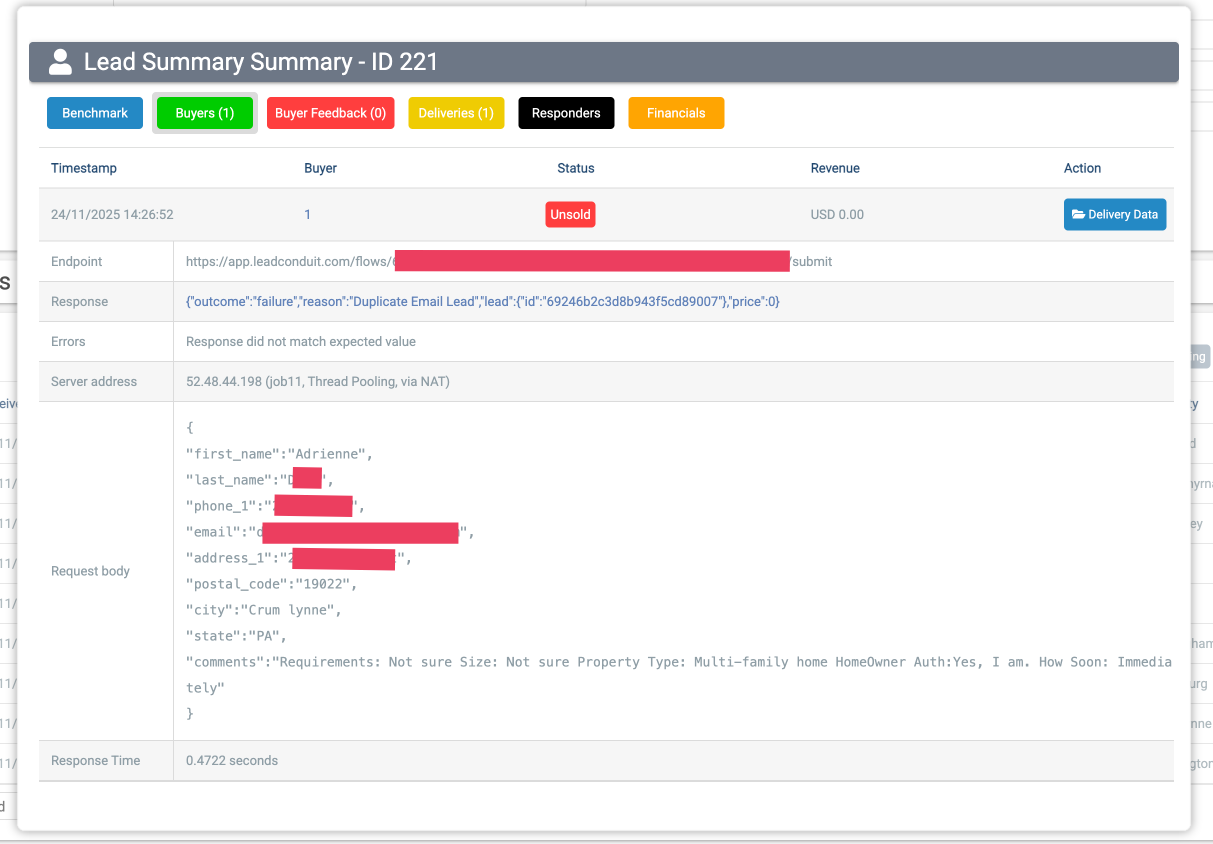Click the Lead Summary Summary - ID 221 title
1213x844 pixels.
261,62
